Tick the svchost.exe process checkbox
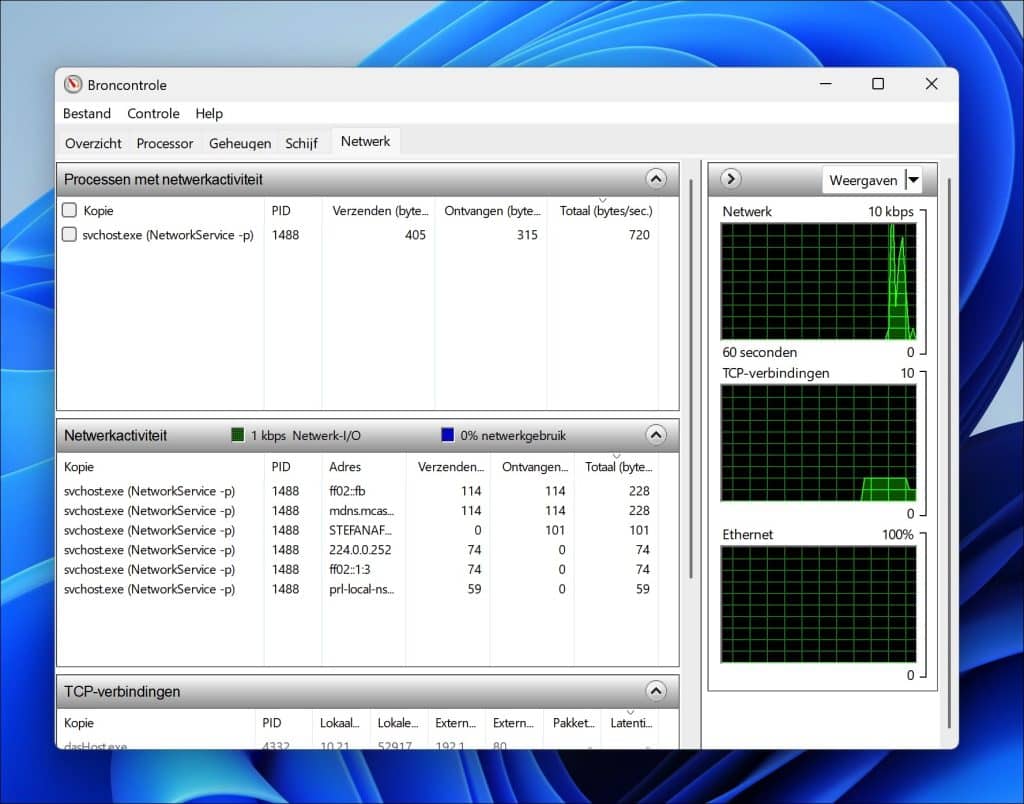Screen dimensions: 1024x804 point(69,235)
